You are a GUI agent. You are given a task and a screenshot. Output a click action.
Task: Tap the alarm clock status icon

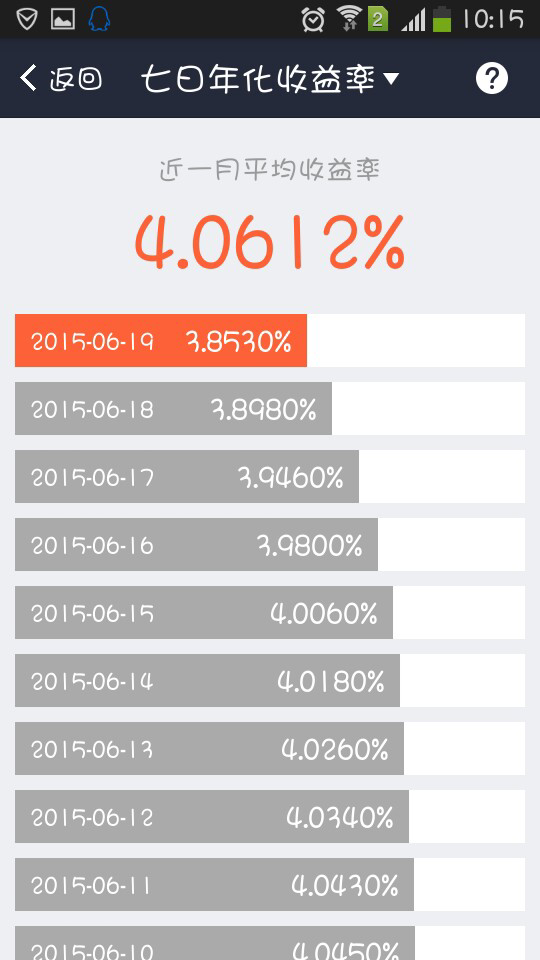tap(313, 20)
